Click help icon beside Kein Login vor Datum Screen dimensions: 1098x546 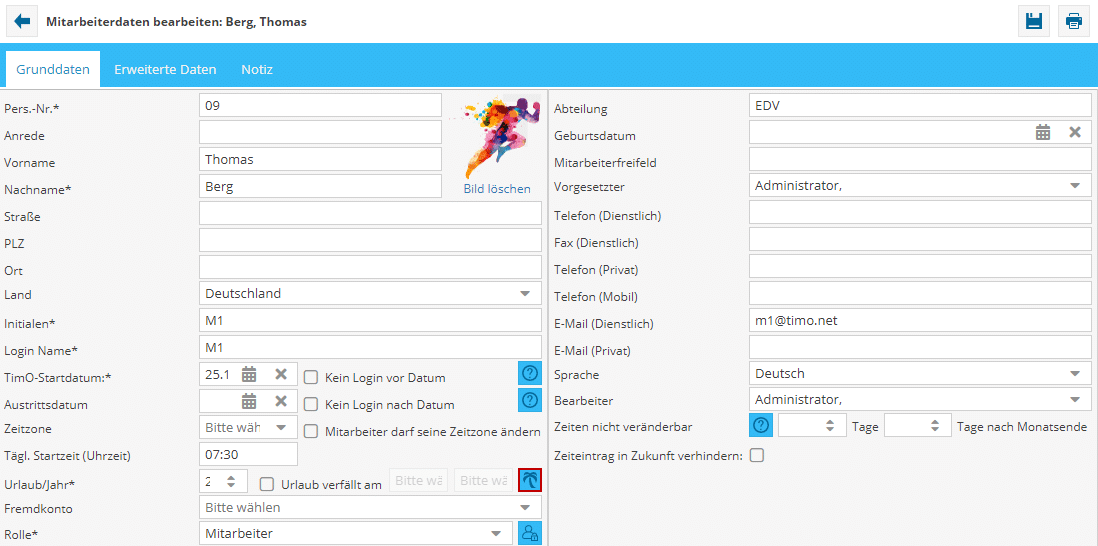click(x=530, y=374)
